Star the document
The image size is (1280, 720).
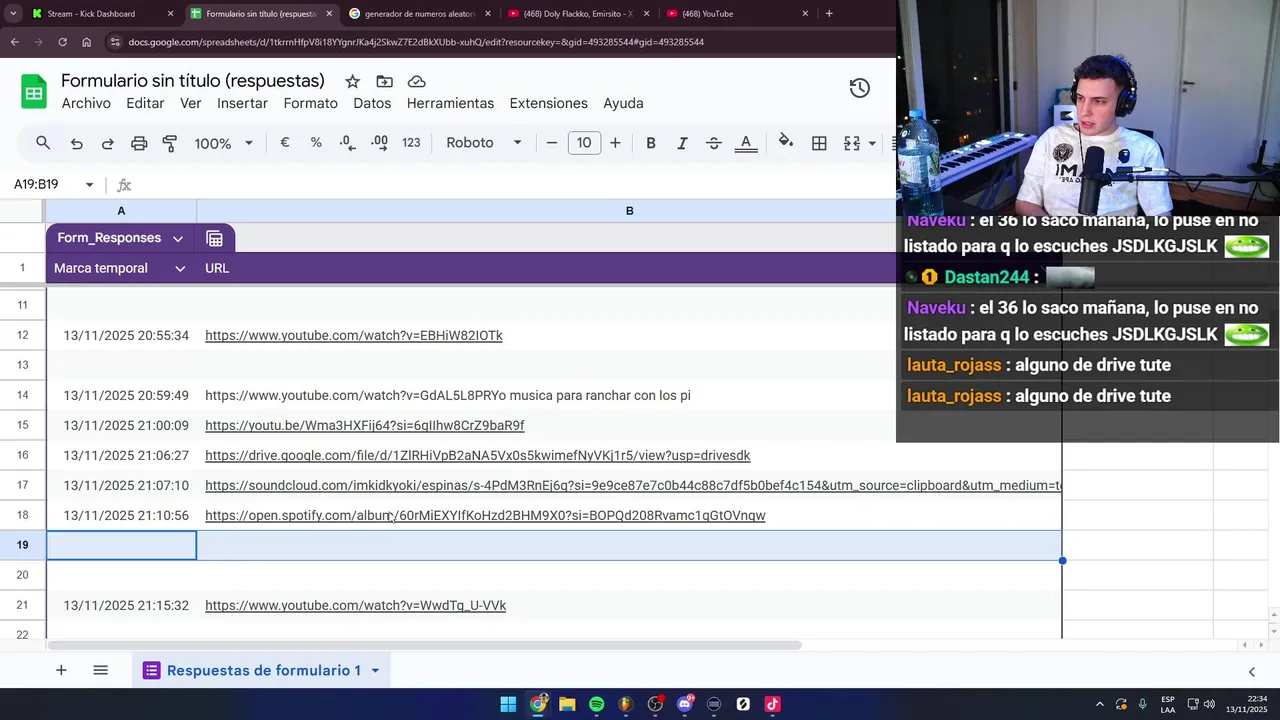click(x=352, y=82)
